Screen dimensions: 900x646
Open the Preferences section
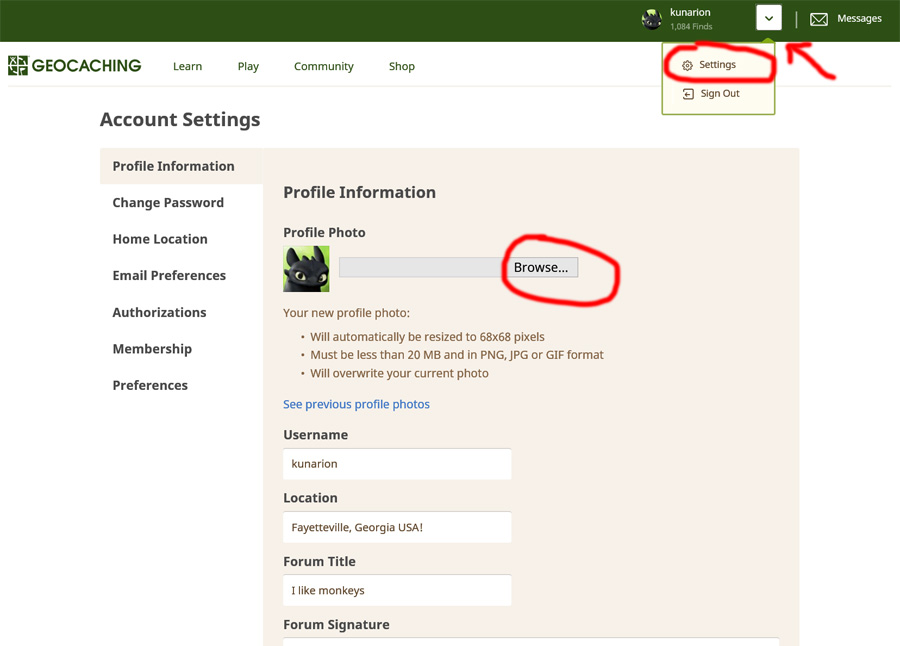pyautogui.click(x=150, y=385)
